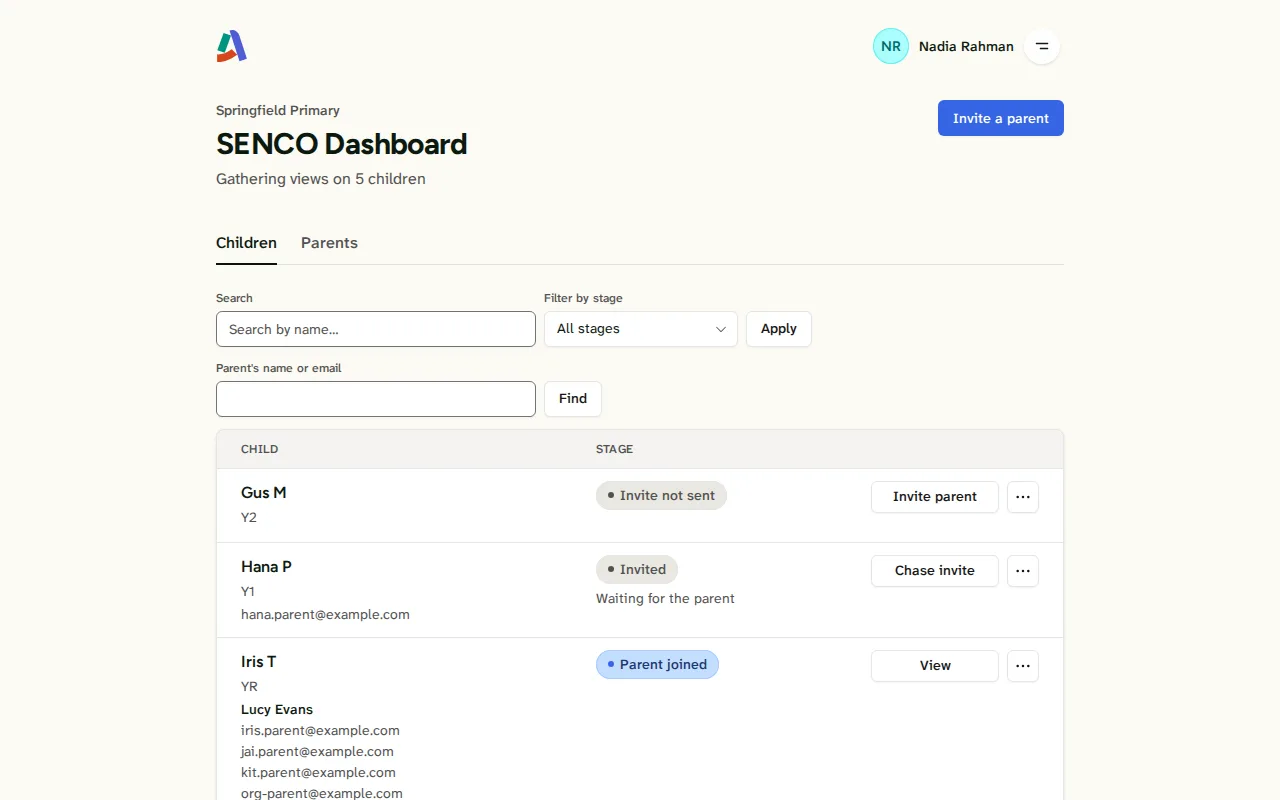Select the Children tab
The image size is (1280, 800).
246,243
